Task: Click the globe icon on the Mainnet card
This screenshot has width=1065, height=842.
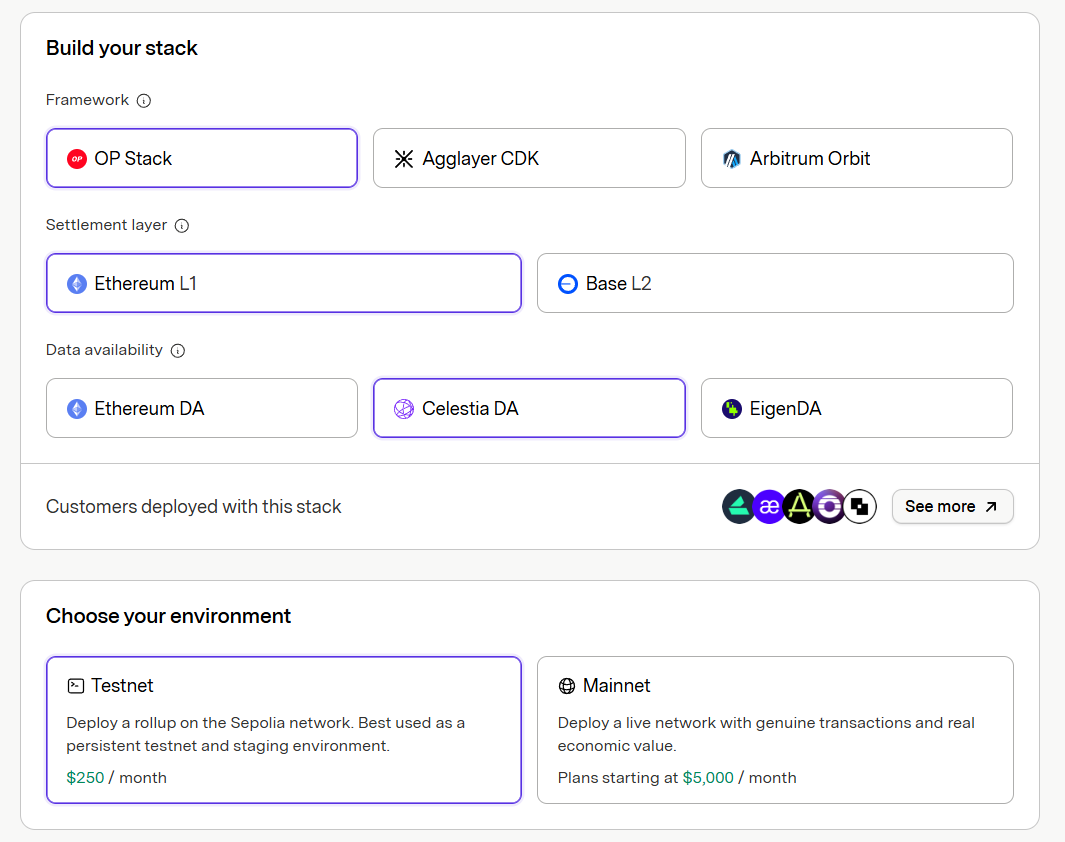Action: (x=569, y=685)
